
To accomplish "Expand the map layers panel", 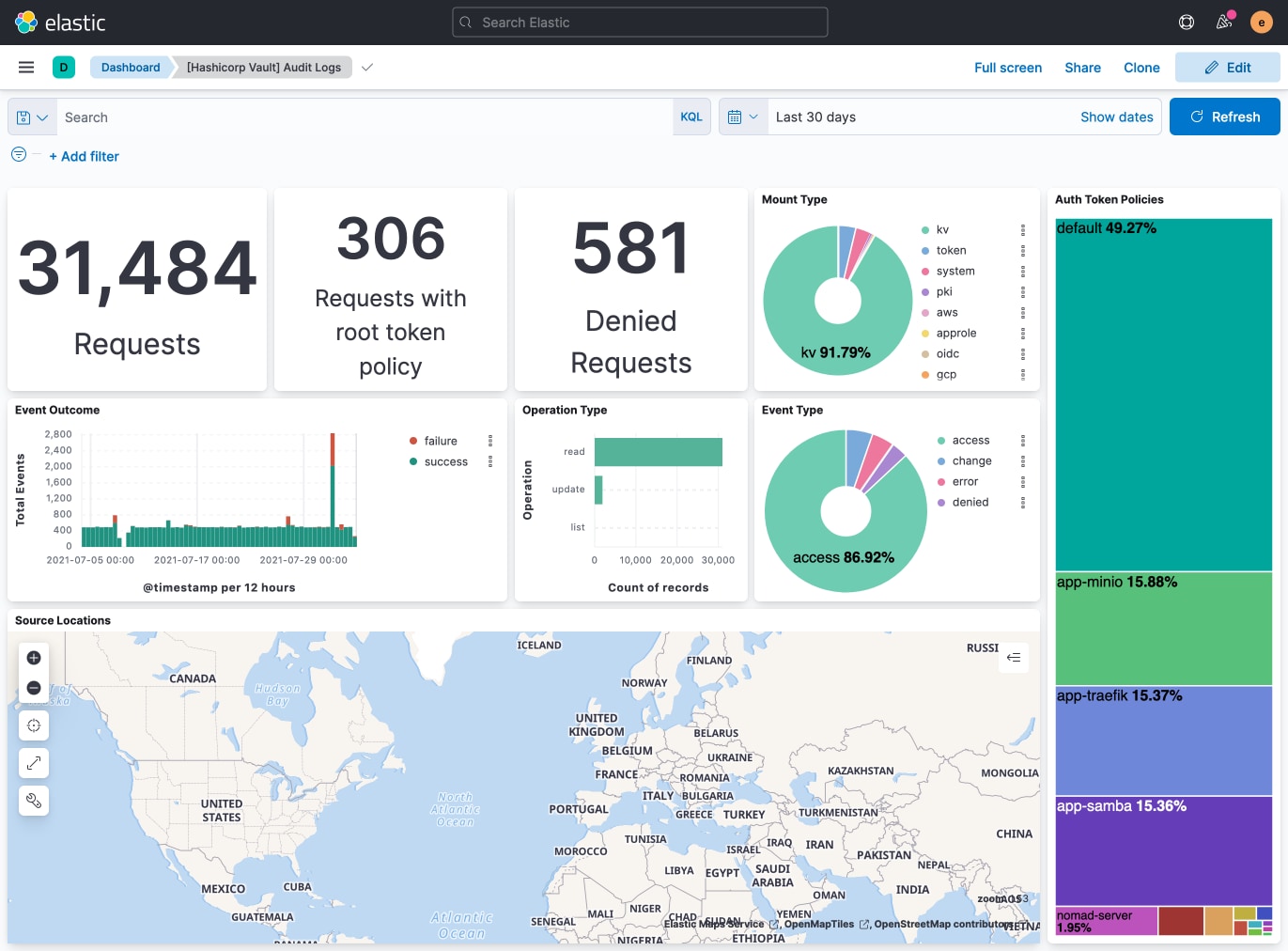I will 1014,658.
